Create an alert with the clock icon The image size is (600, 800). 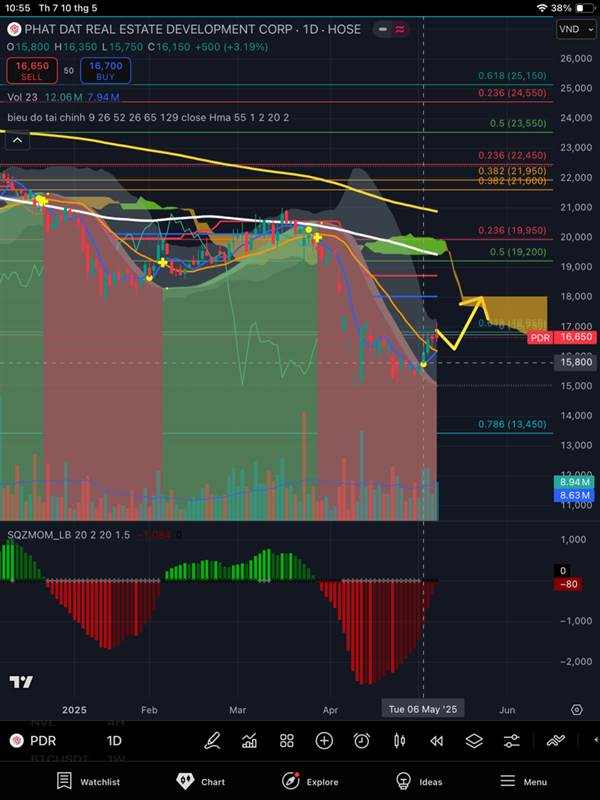coord(362,740)
